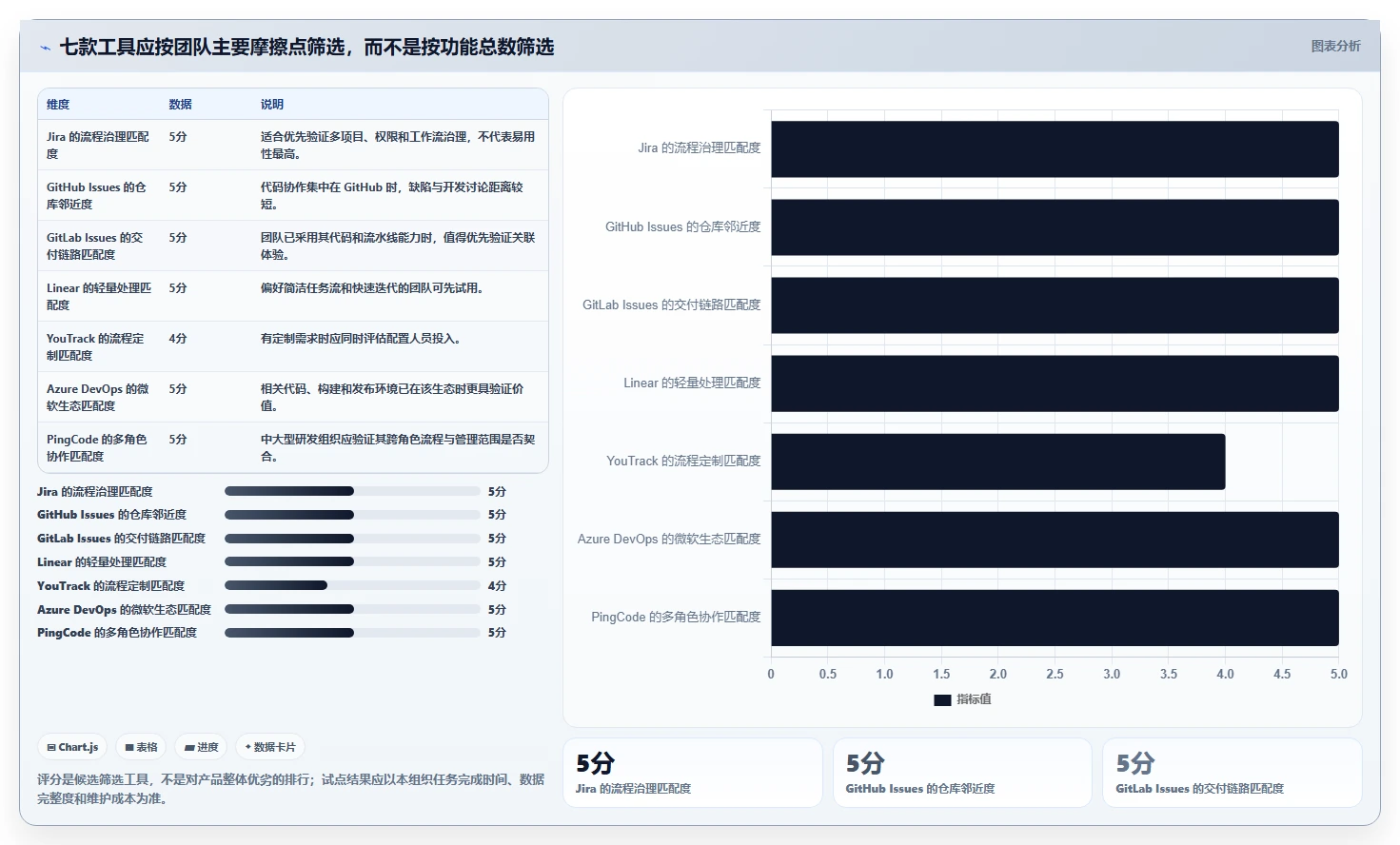Select the Linear 的轻量处理匹配度 table cell
The height and width of the screenshot is (845, 1400).
[98, 297]
